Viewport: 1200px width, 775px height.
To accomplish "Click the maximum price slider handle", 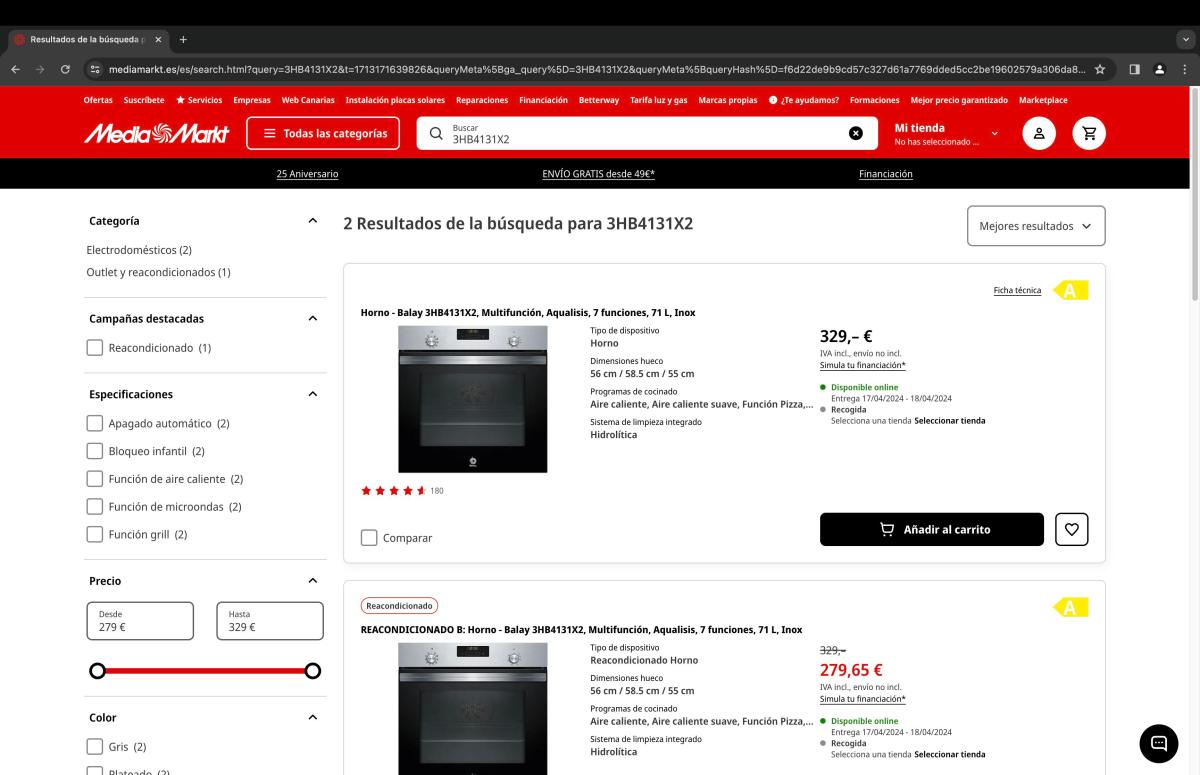I will (312, 670).
